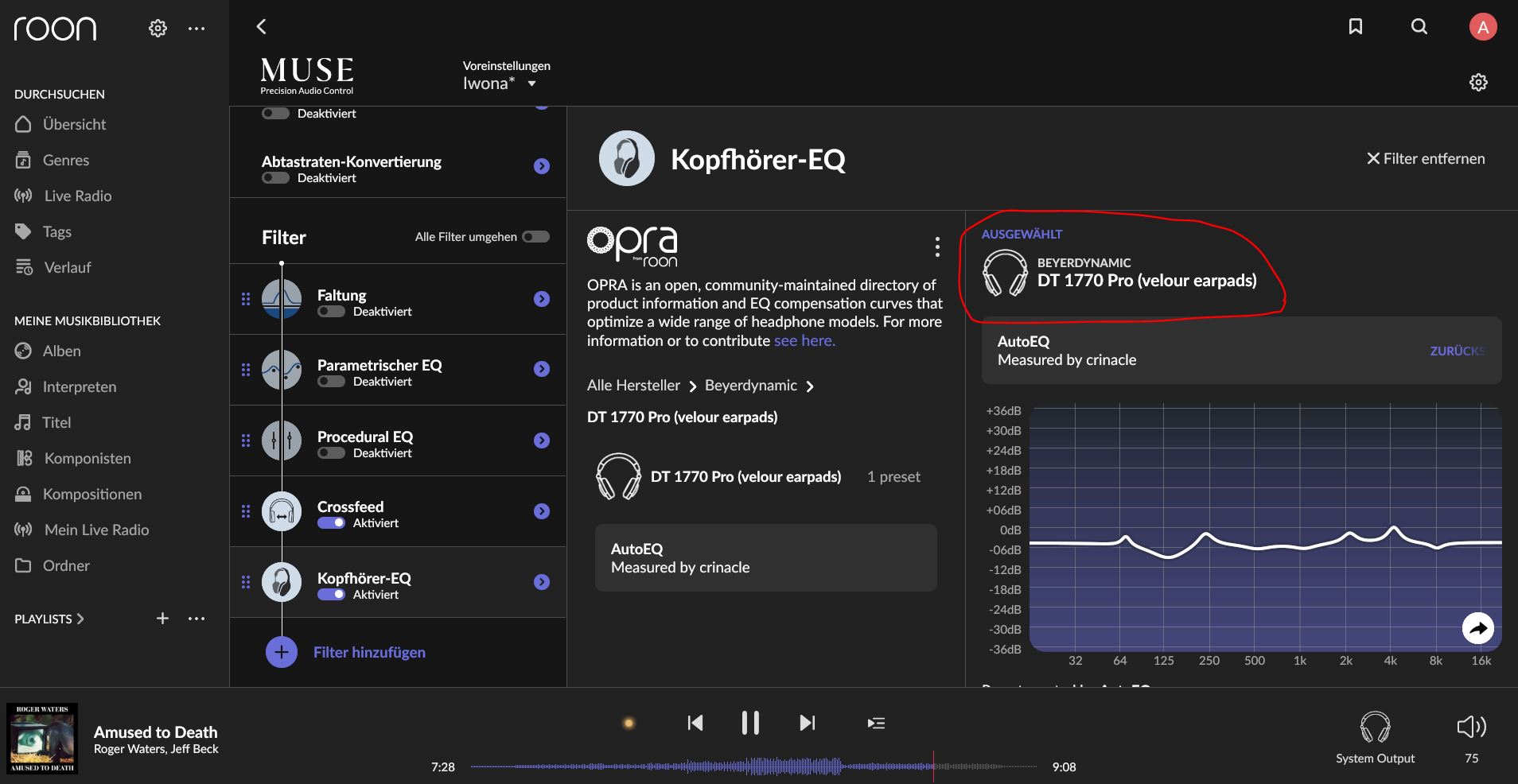Viewport: 1518px width, 784px height.
Task: Click the Procedural EQ filter icon
Action: [282, 441]
